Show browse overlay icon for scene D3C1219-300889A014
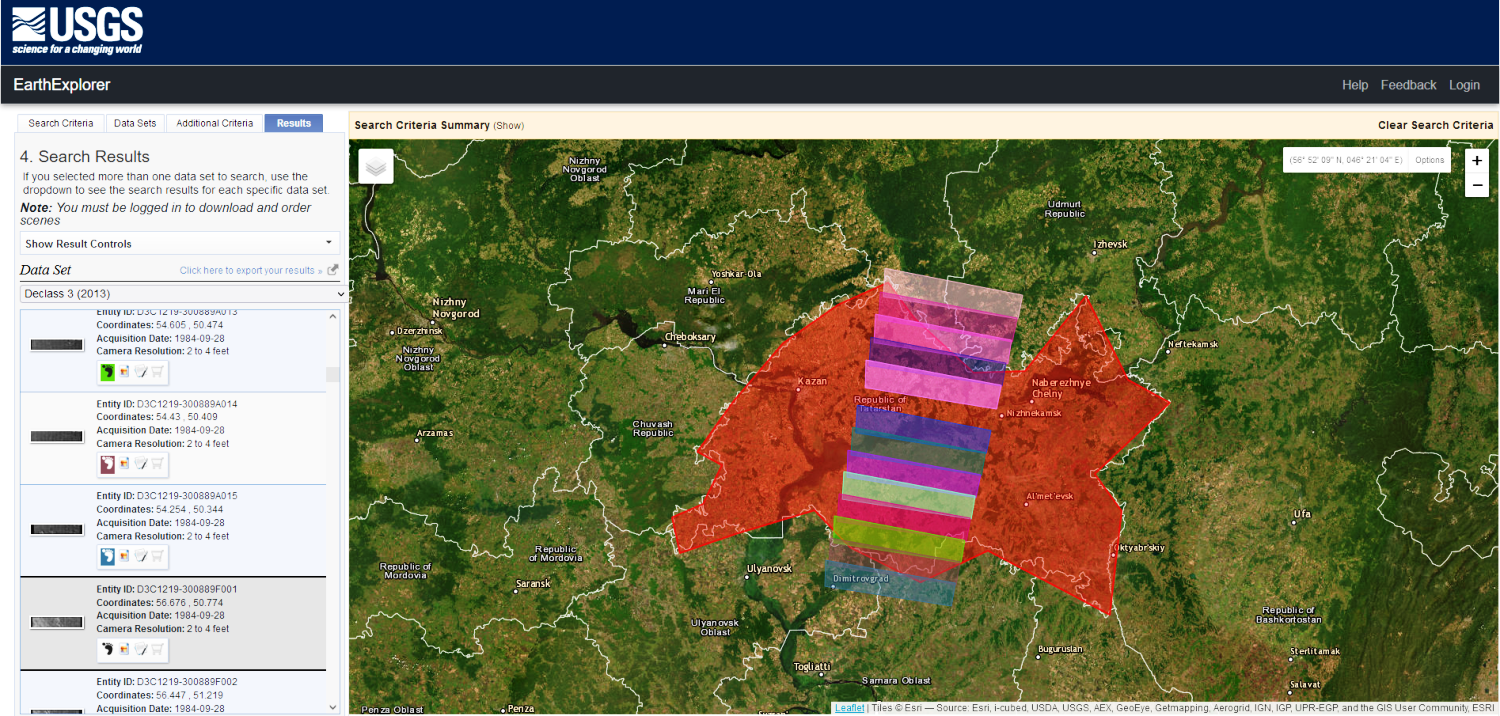The width and height of the screenshot is (1500, 716). (x=125, y=464)
